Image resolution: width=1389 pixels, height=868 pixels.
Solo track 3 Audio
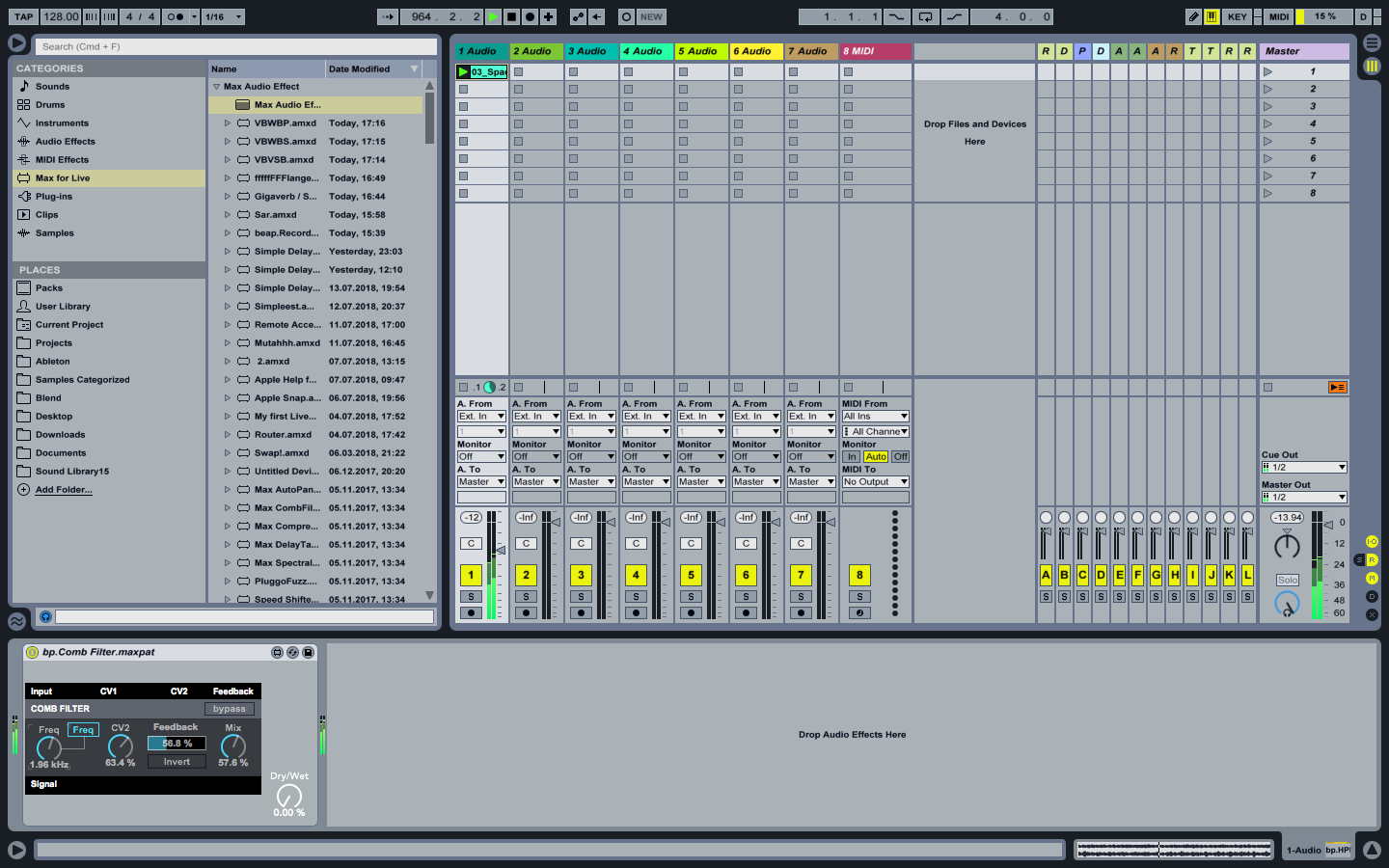click(581, 597)
